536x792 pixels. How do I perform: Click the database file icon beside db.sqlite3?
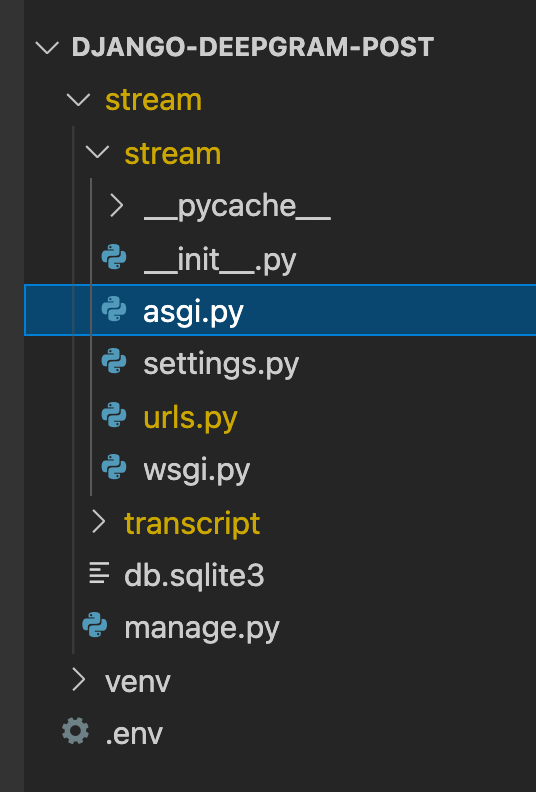tap(99, 573)
